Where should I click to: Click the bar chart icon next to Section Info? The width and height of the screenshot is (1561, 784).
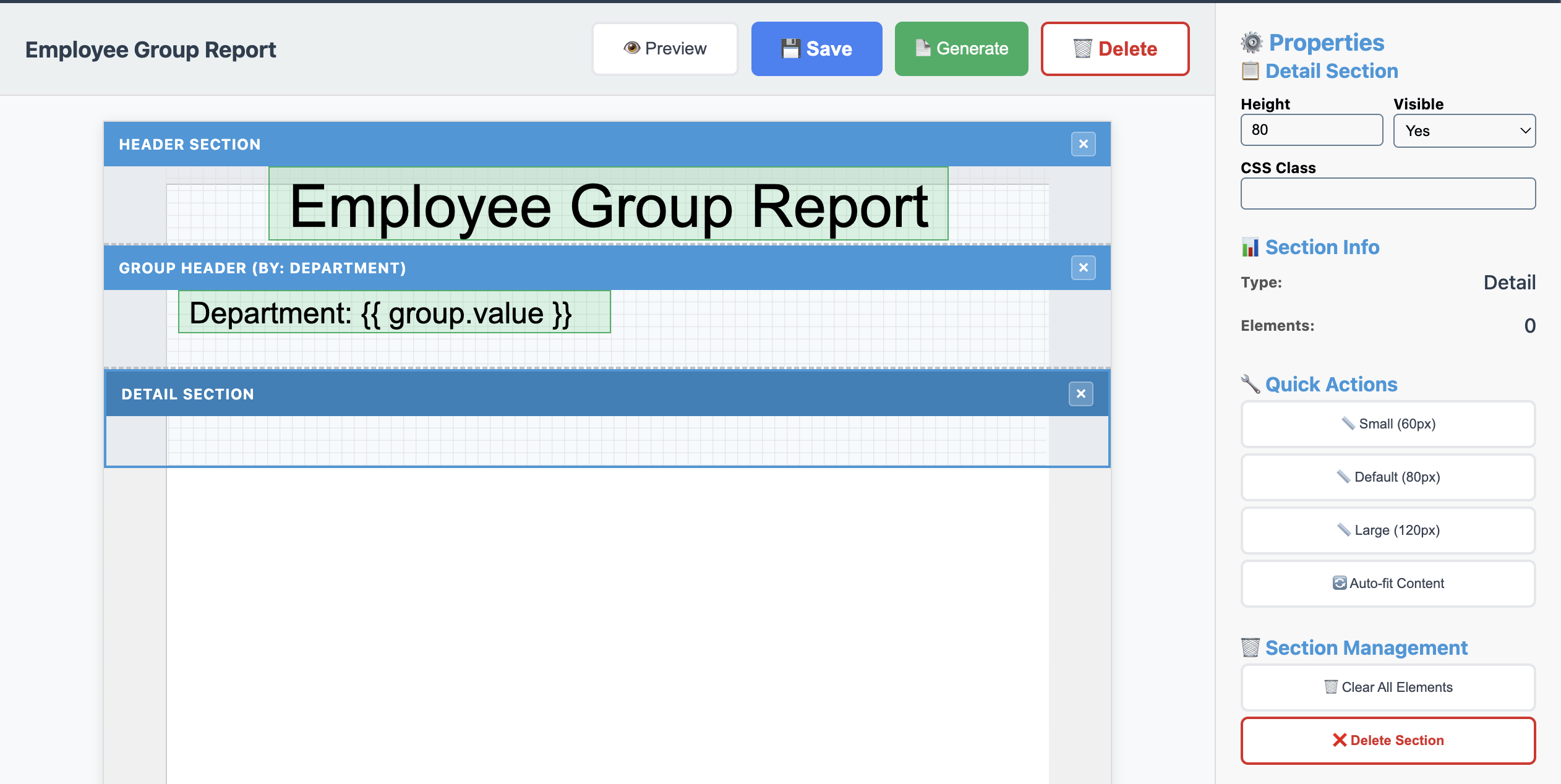(1250, 247)
